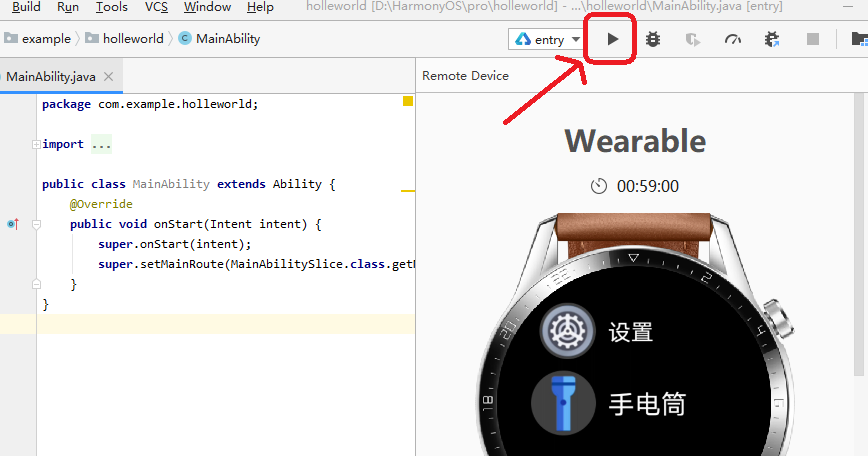Image resolution: width=868 pixels, height=456 pixels.
Task: Run the entry module with play button
Action: [612, 39]
